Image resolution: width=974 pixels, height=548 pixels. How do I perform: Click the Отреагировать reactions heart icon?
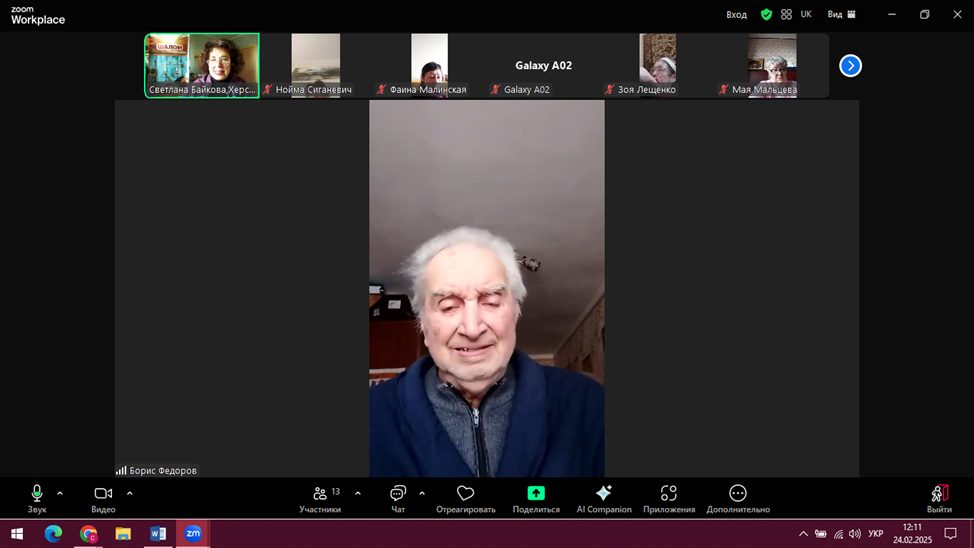click(x=465, y=498)
